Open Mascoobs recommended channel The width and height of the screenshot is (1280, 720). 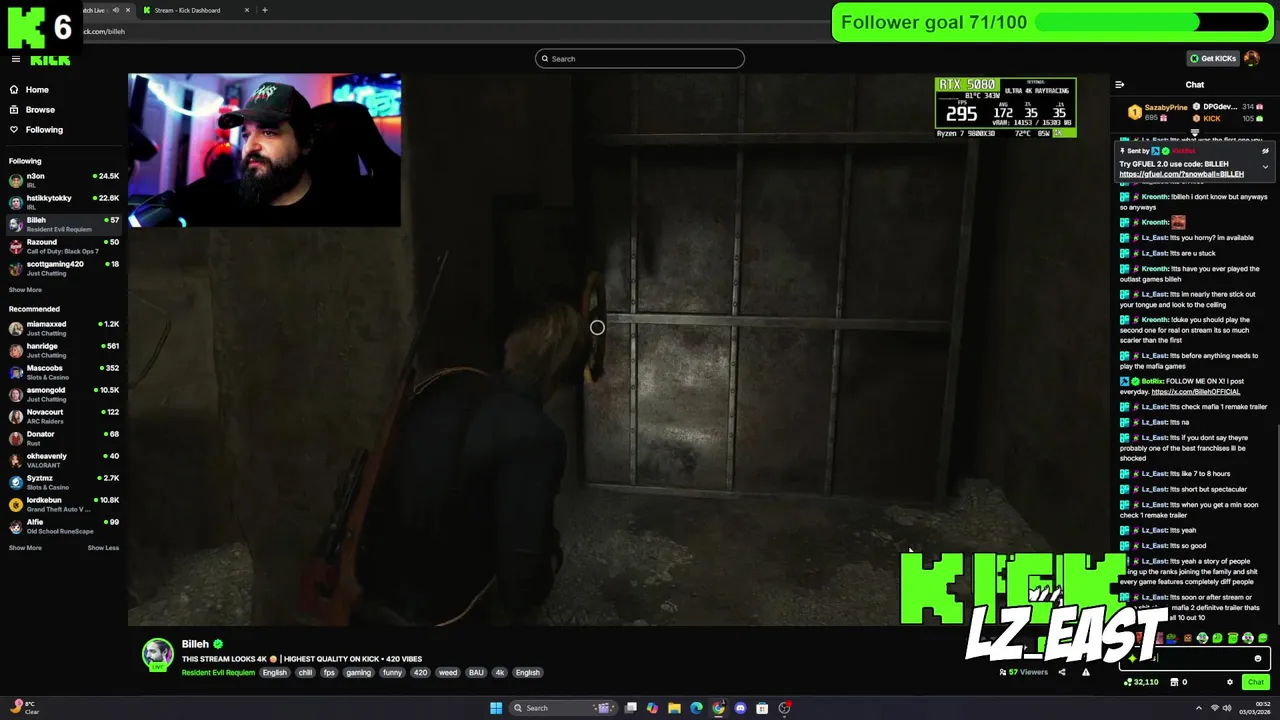pyautogui.click(x=64, y=372)
